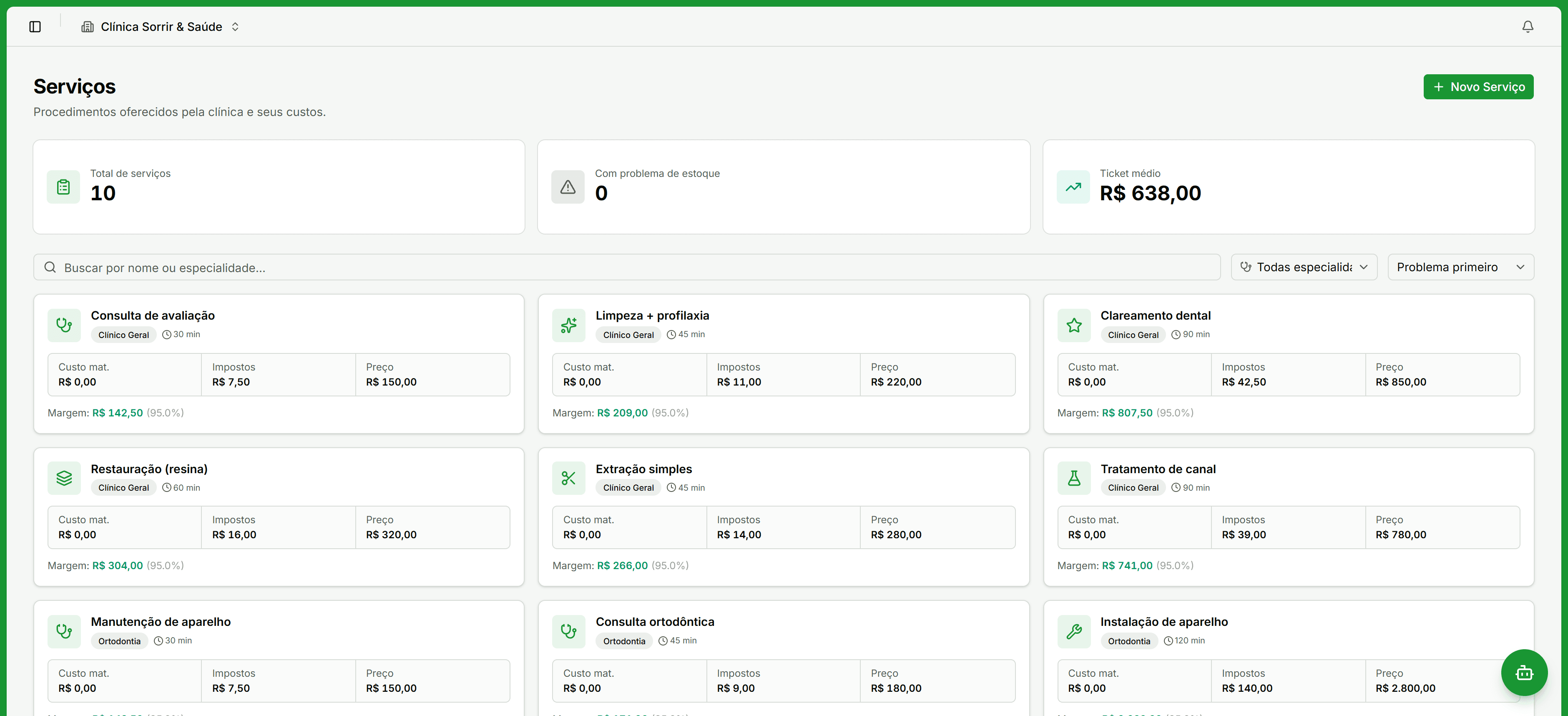Click the stock problem warning triangle icon

click(567, 187)
